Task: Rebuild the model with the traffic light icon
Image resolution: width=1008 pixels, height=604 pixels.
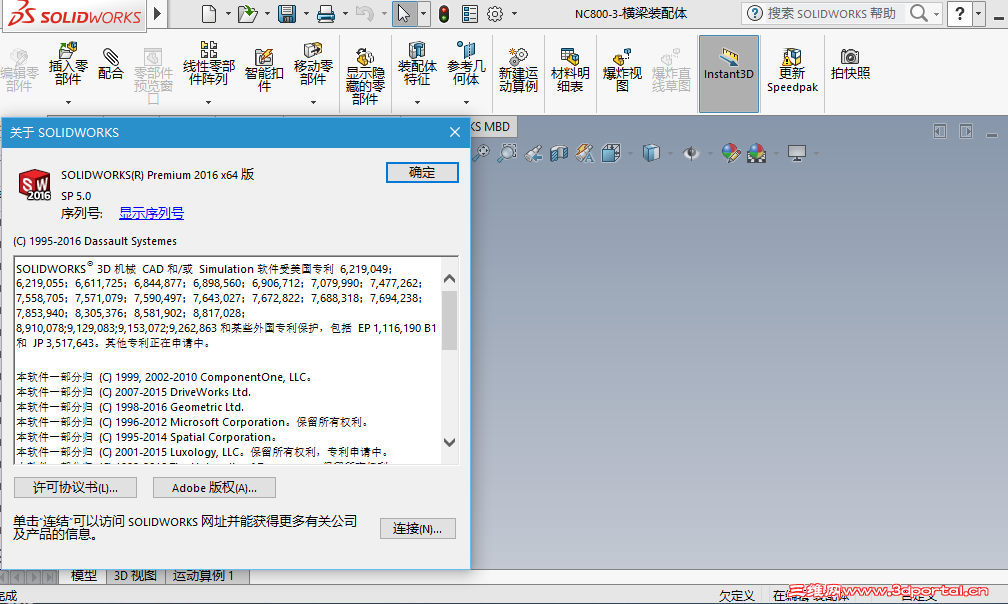Action: click(444, 13)
